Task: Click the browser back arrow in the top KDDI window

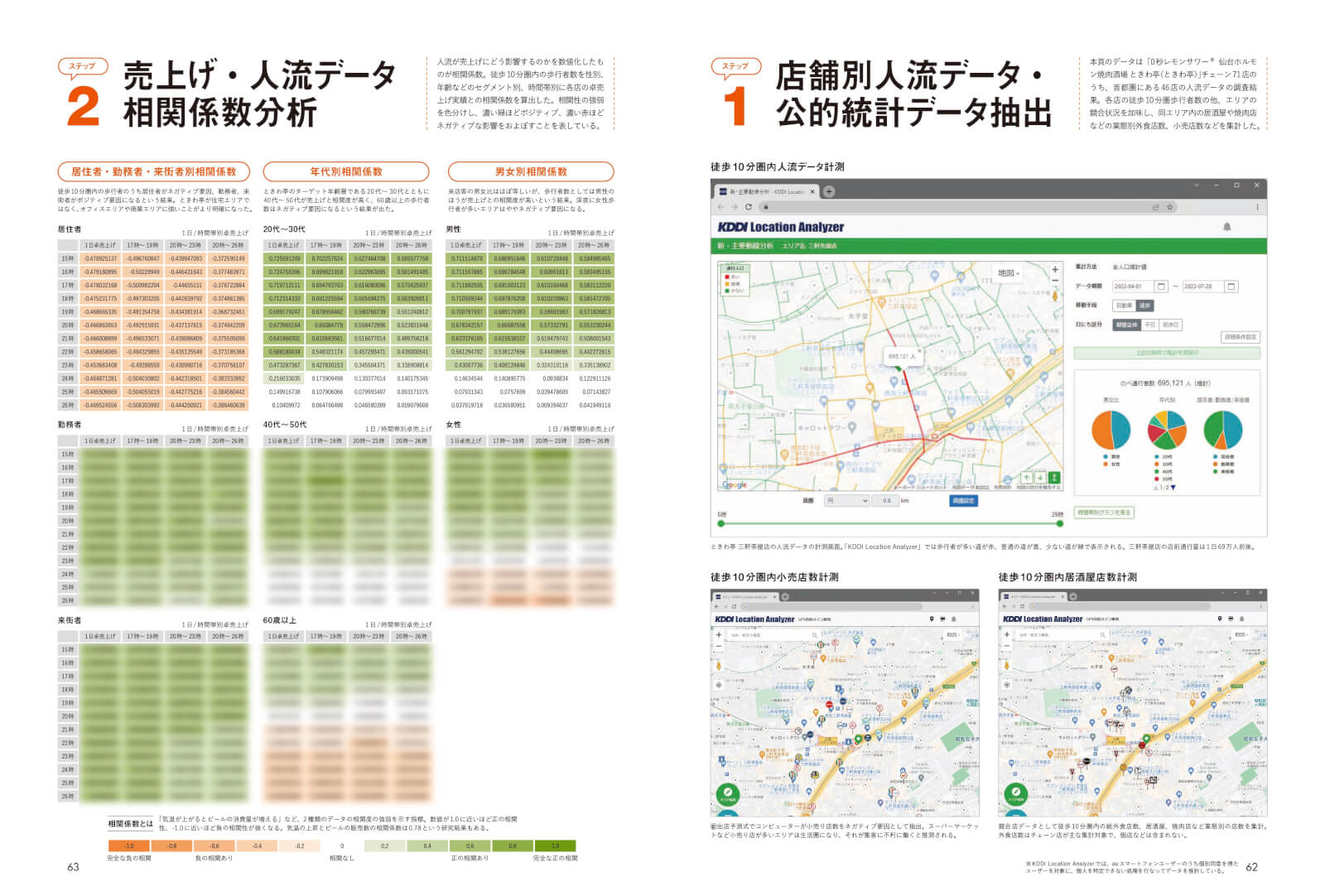Action: pyautogui.click(x=721, y=207)
